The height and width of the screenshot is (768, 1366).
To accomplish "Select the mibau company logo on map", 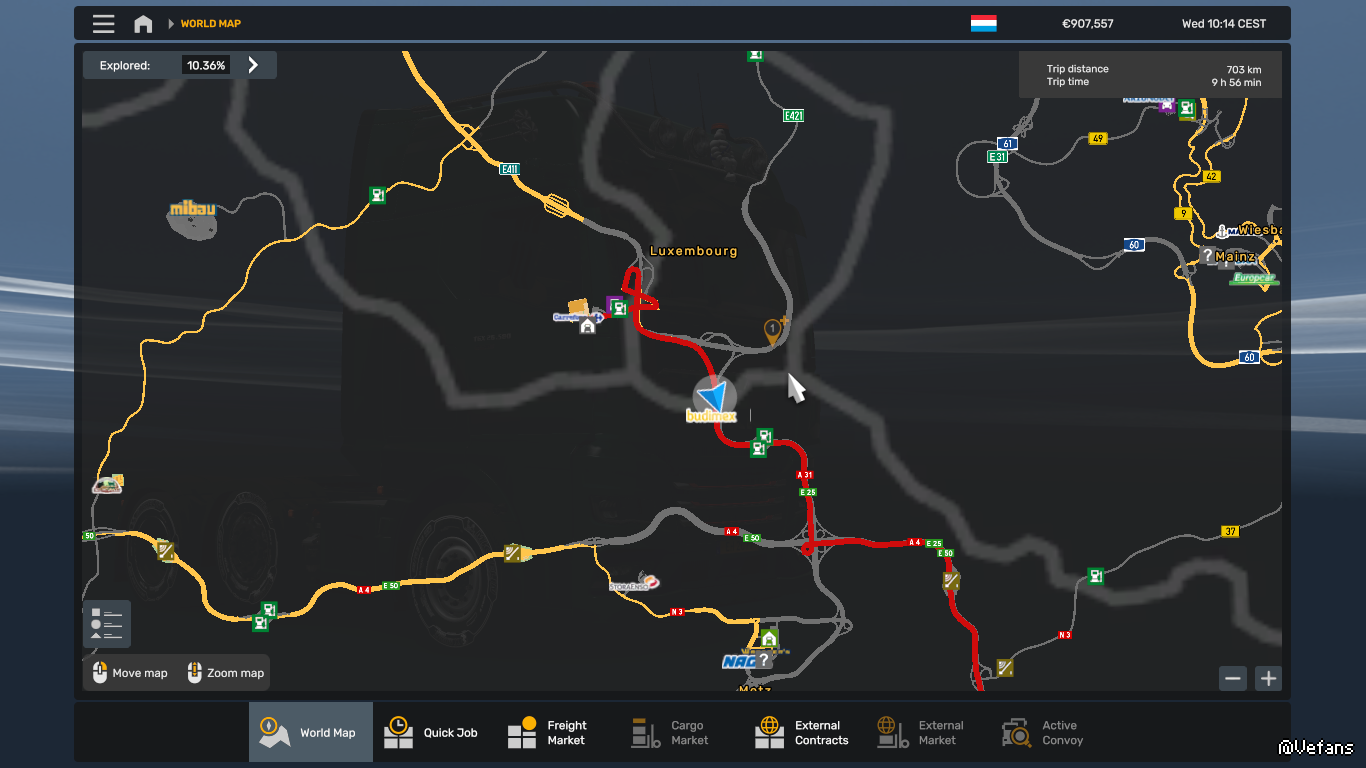I will point(192,209).
